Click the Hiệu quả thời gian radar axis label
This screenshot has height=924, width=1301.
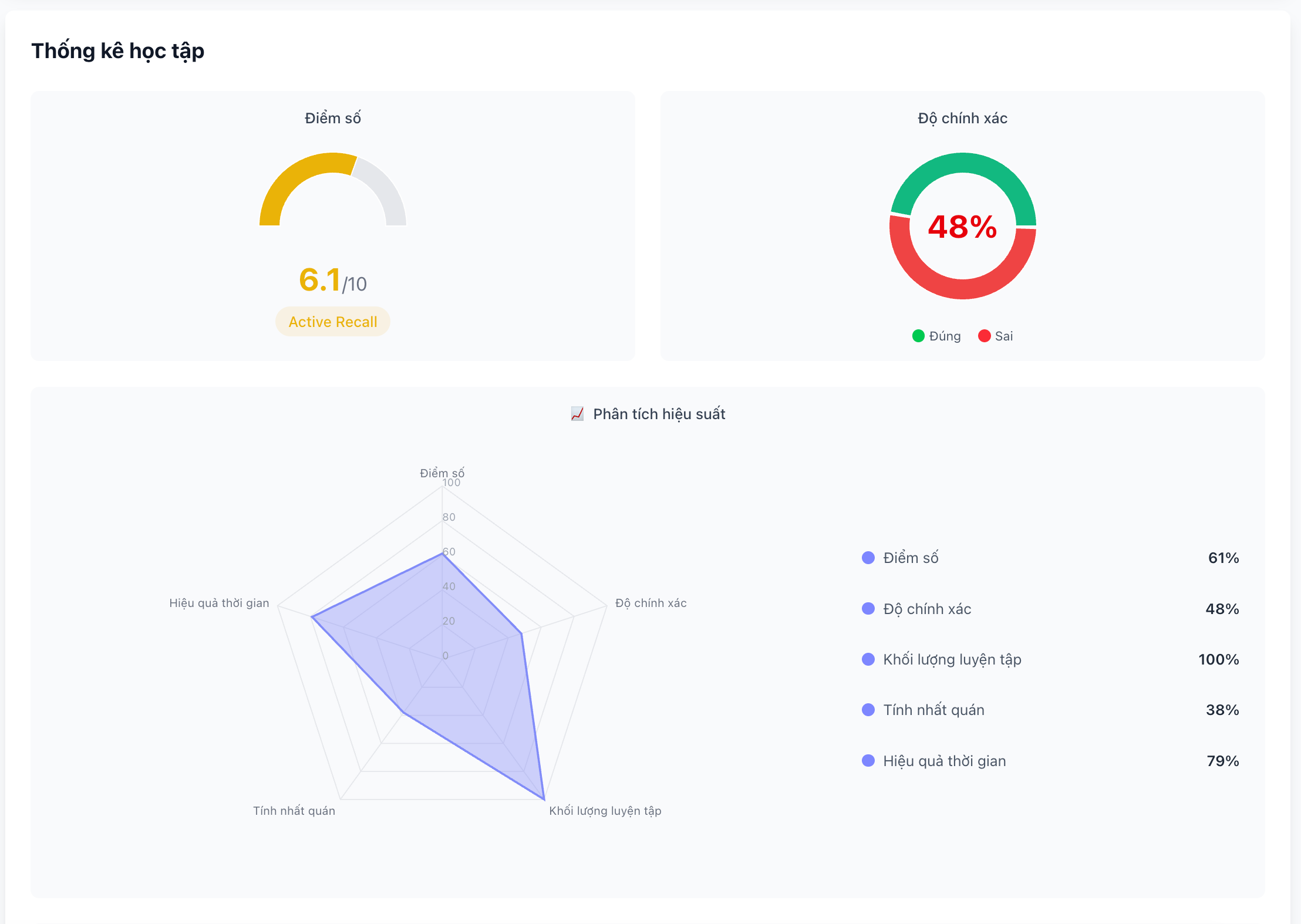219,603
